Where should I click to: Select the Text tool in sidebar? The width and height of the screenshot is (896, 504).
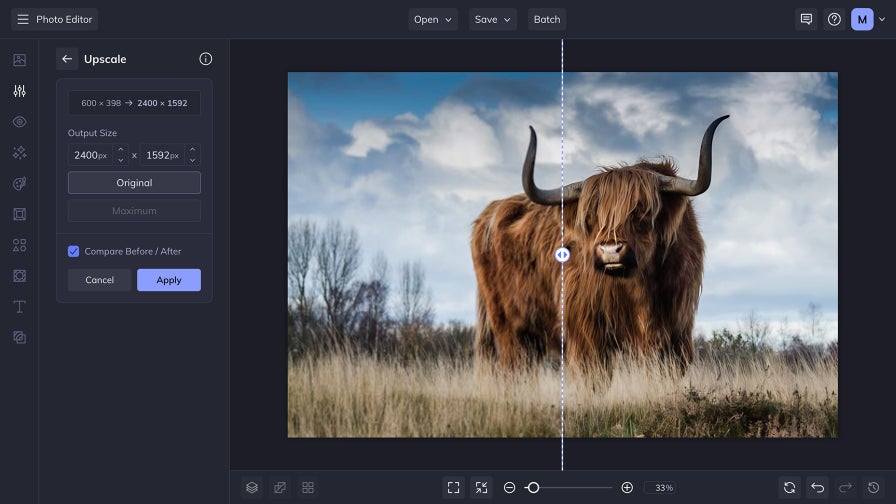[x=19, y=306]
